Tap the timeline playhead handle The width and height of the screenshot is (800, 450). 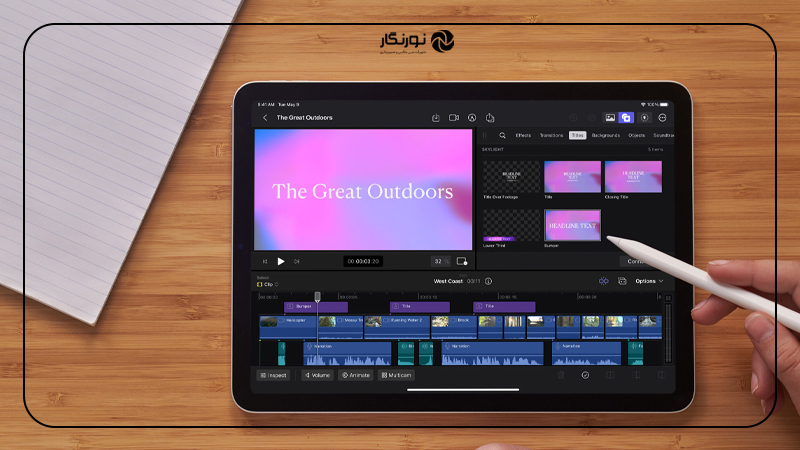pos(317,296)
